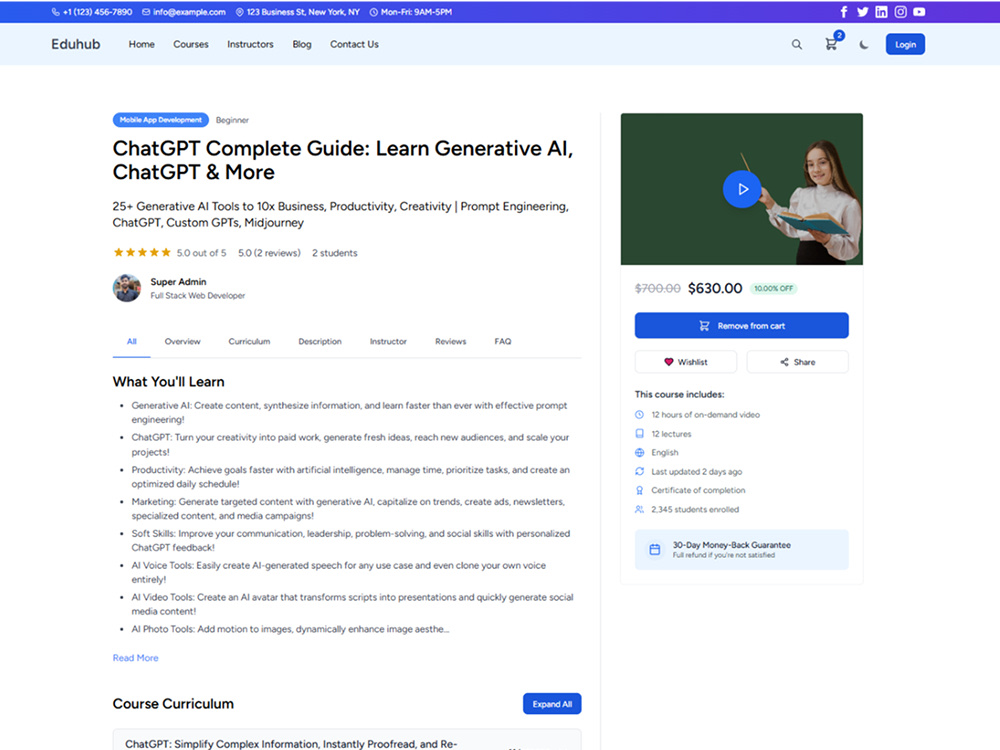This screenshot has height=750, width=1000.
Task: Click the heart icon on Wishlist
Action: click(668, 362)
